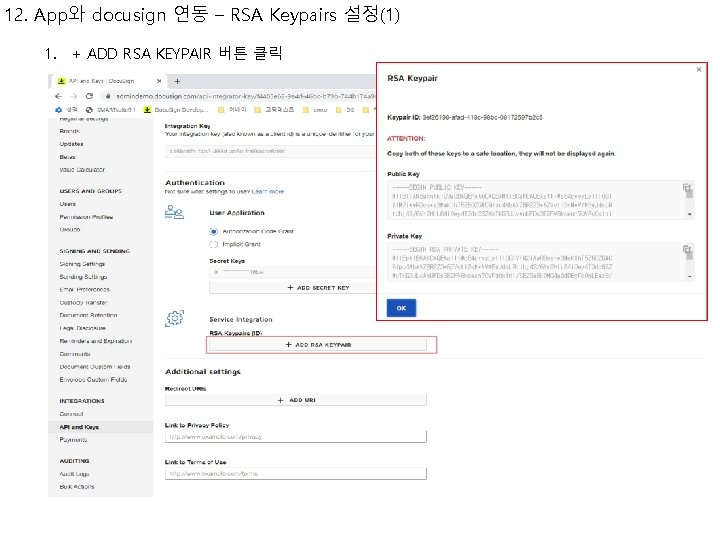Open Envelope Custom Fields in sidebar

[x=93, y=380]
